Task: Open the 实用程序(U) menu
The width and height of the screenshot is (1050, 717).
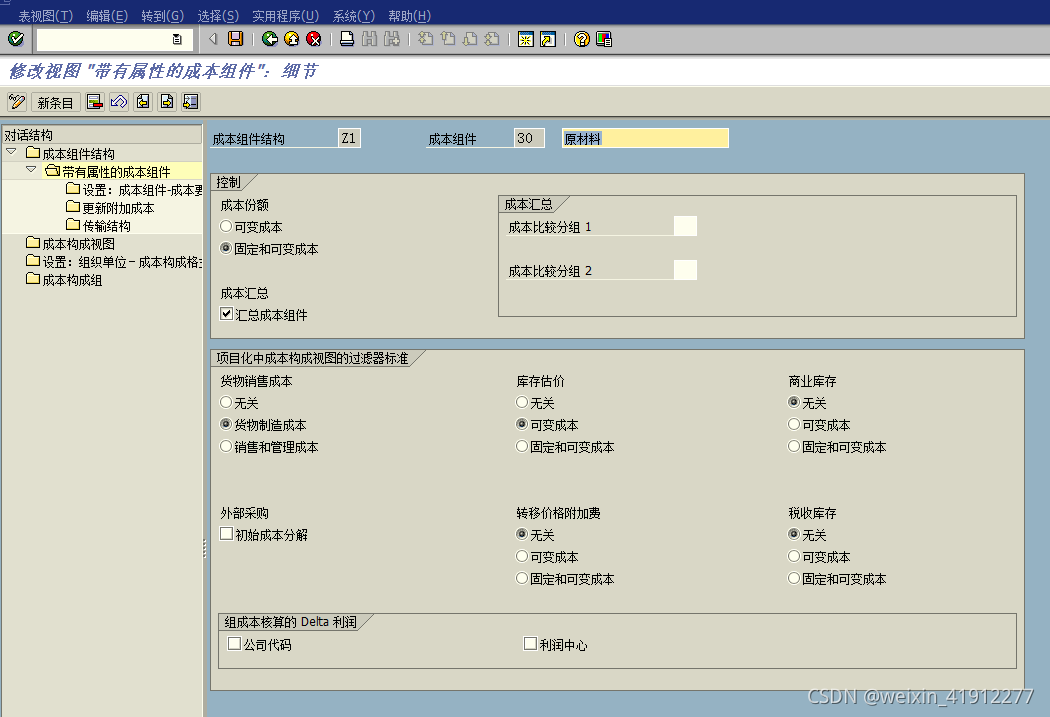Action: 285,15
